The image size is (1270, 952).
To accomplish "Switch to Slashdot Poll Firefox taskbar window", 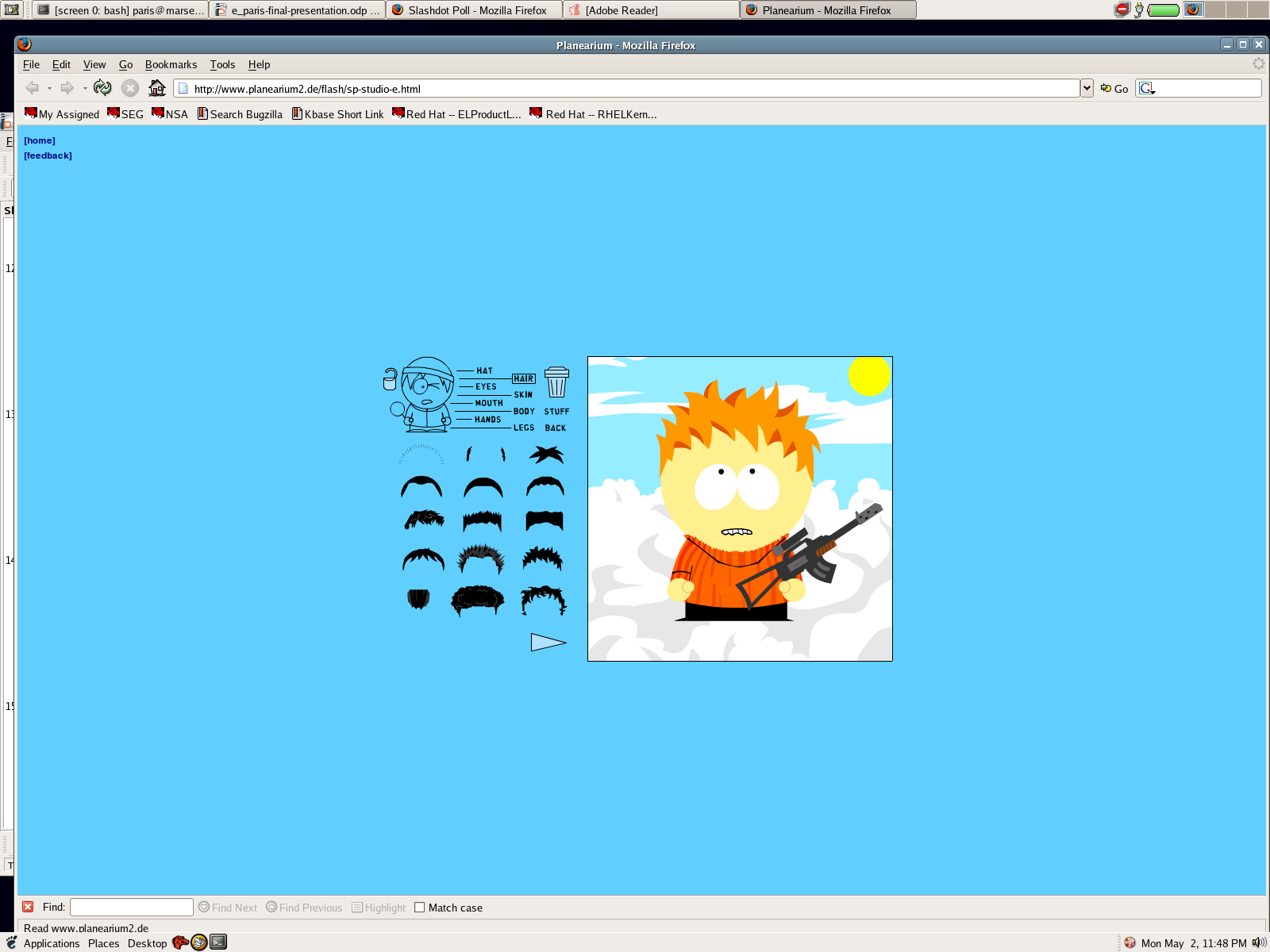I will pos(475,10).
